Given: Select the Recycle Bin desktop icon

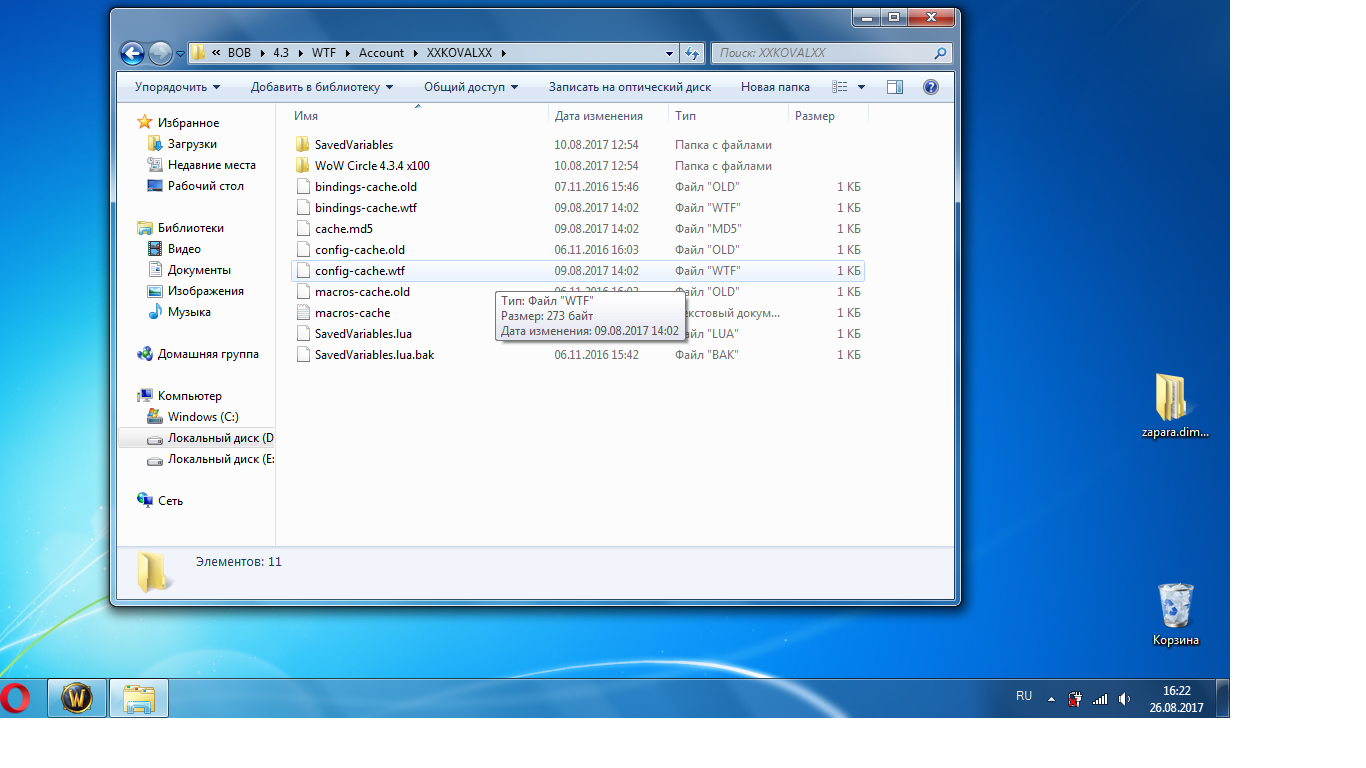Looking at the screenshot, I should (1176, 612).
